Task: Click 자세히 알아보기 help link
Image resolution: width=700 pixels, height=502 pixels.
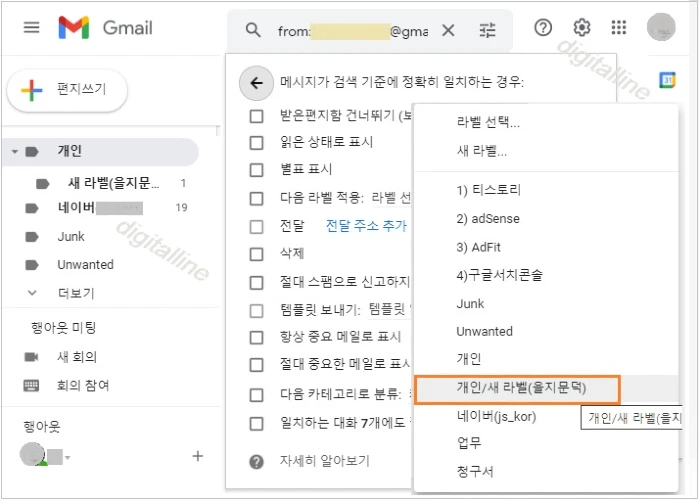Action: click(325, 461)
